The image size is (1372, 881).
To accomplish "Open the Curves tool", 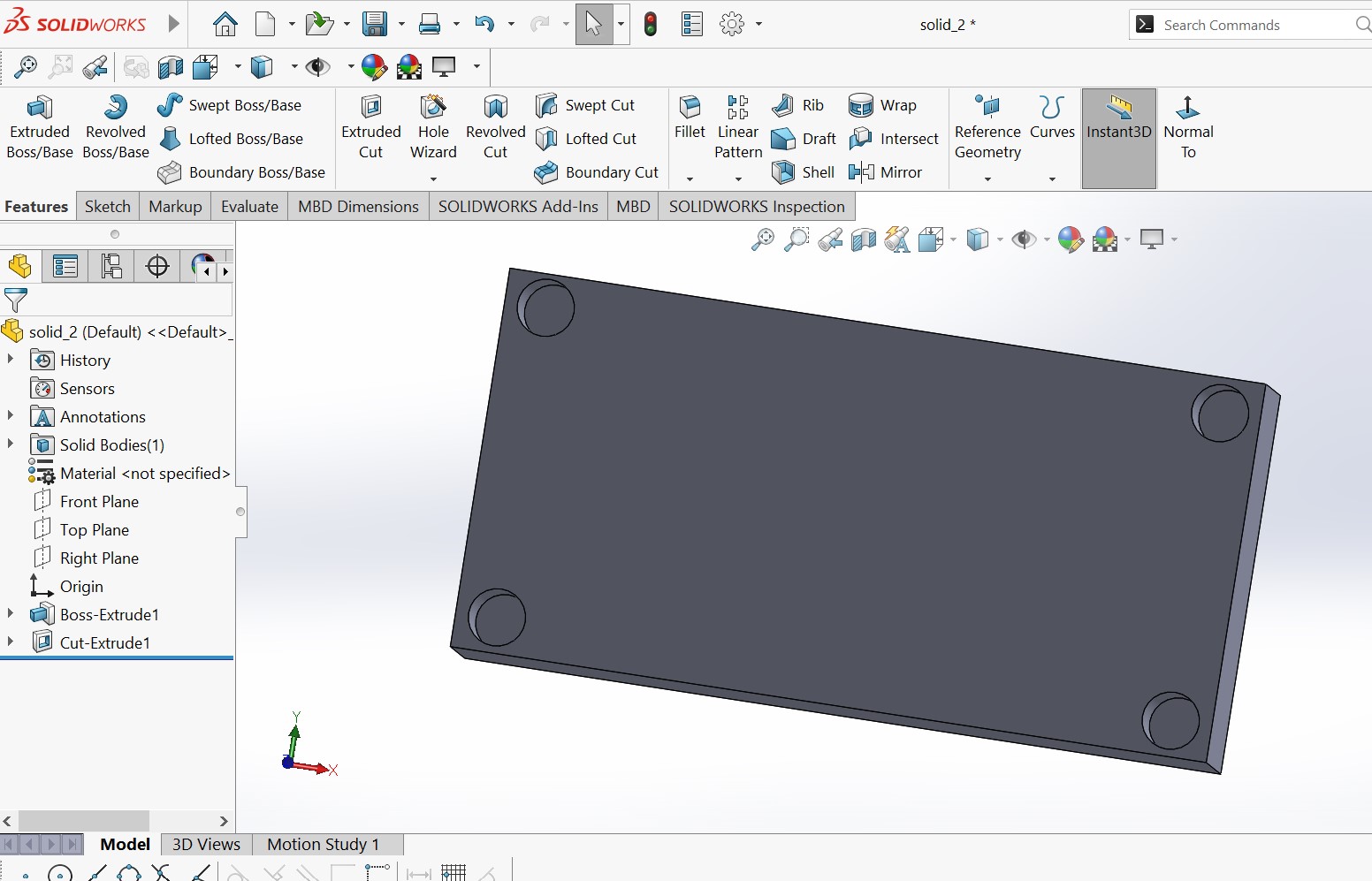I will [x=1052, y=119].
